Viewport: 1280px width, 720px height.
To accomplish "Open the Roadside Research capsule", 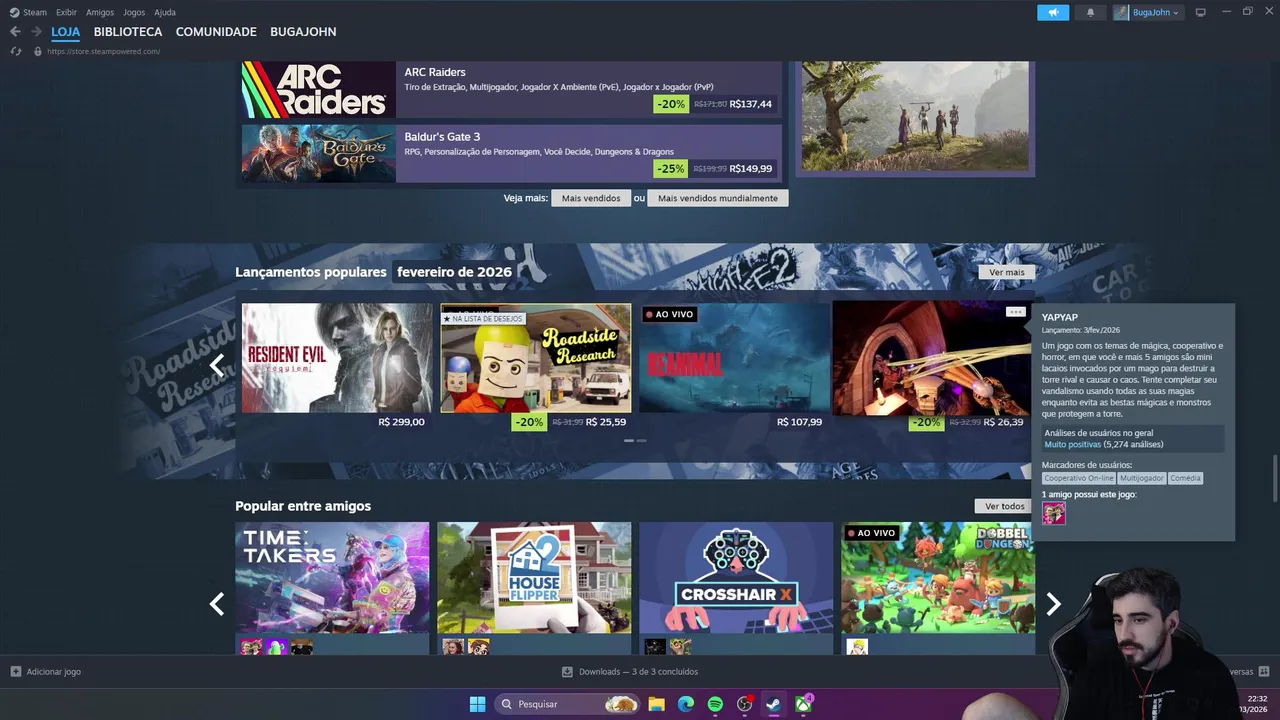I will coord(536,357).
